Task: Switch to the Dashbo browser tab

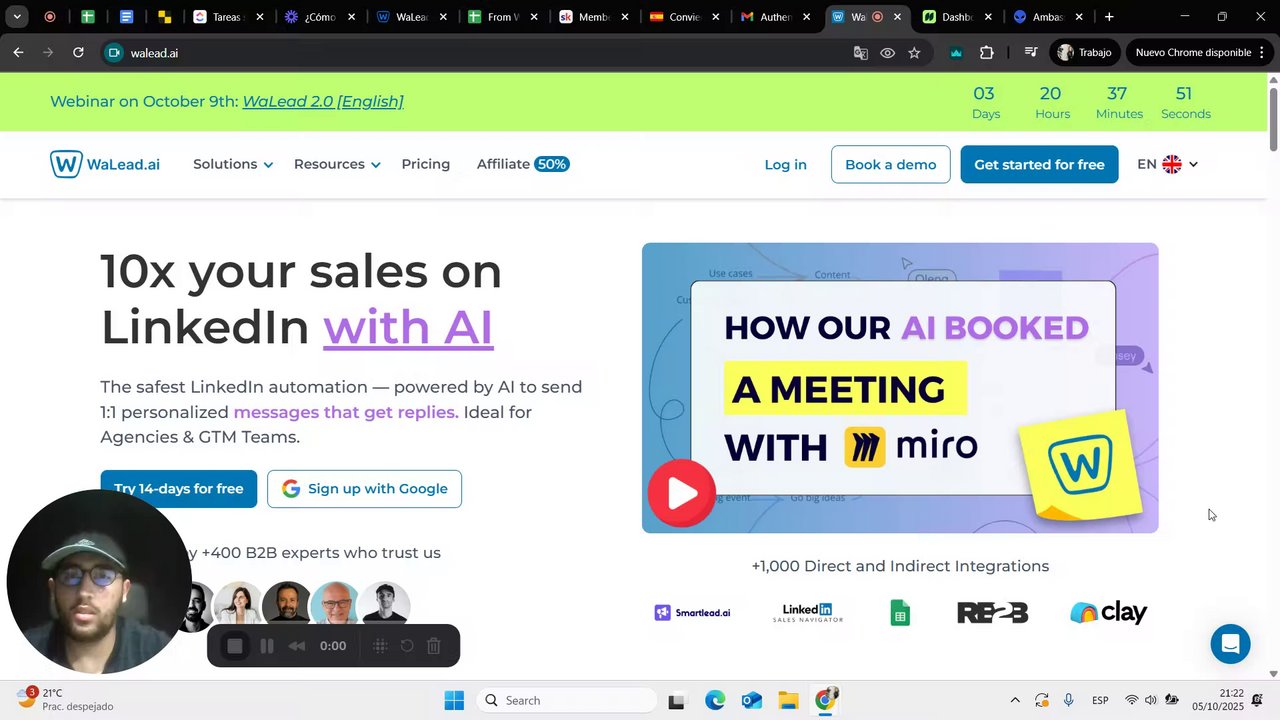Action: click(956, 17)
